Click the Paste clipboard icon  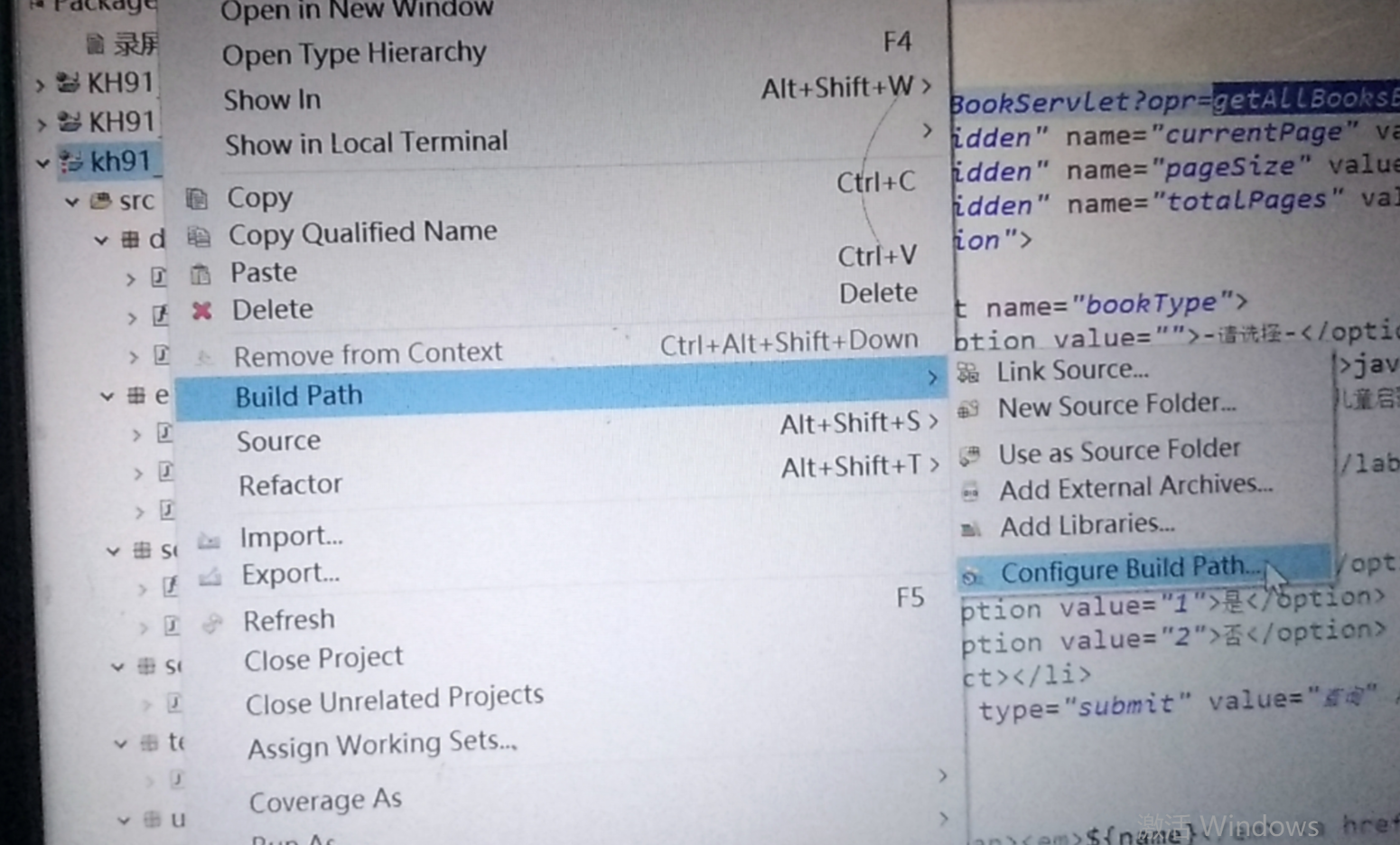[201, 274]
